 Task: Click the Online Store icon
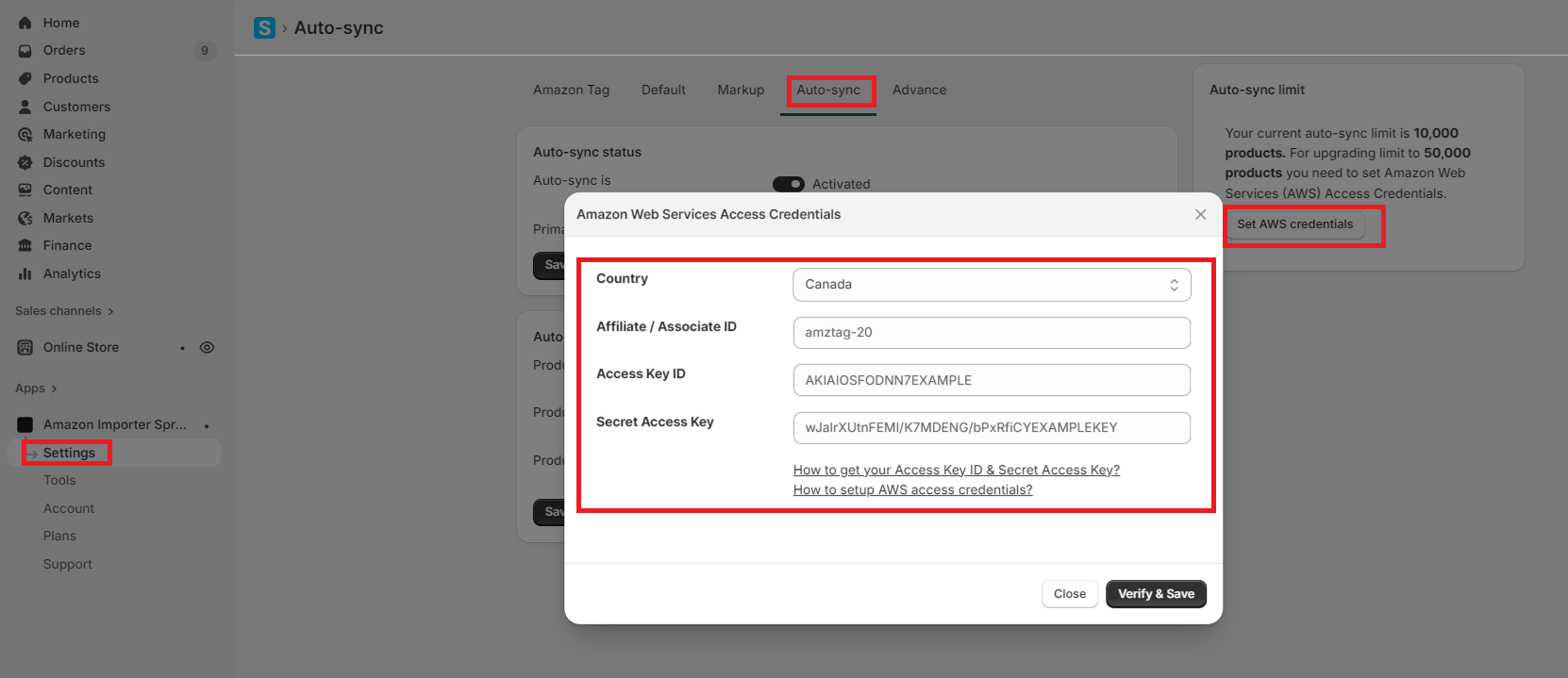[x=25, y=347]
